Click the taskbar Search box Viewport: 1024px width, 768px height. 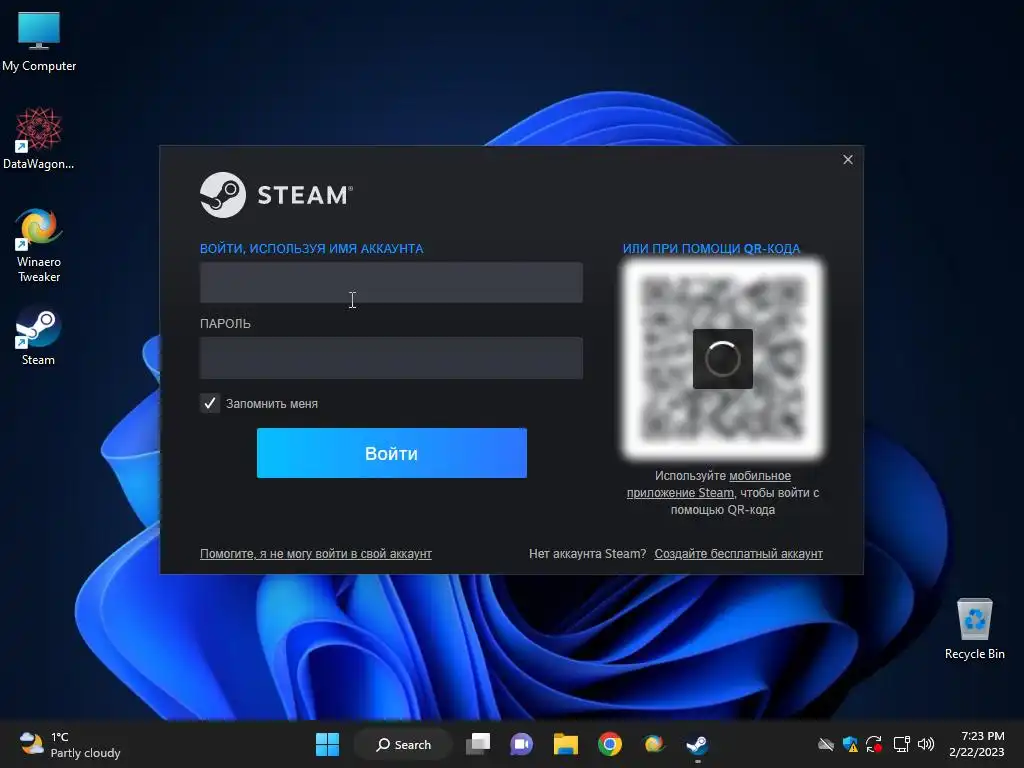click(x=404, y=744)
